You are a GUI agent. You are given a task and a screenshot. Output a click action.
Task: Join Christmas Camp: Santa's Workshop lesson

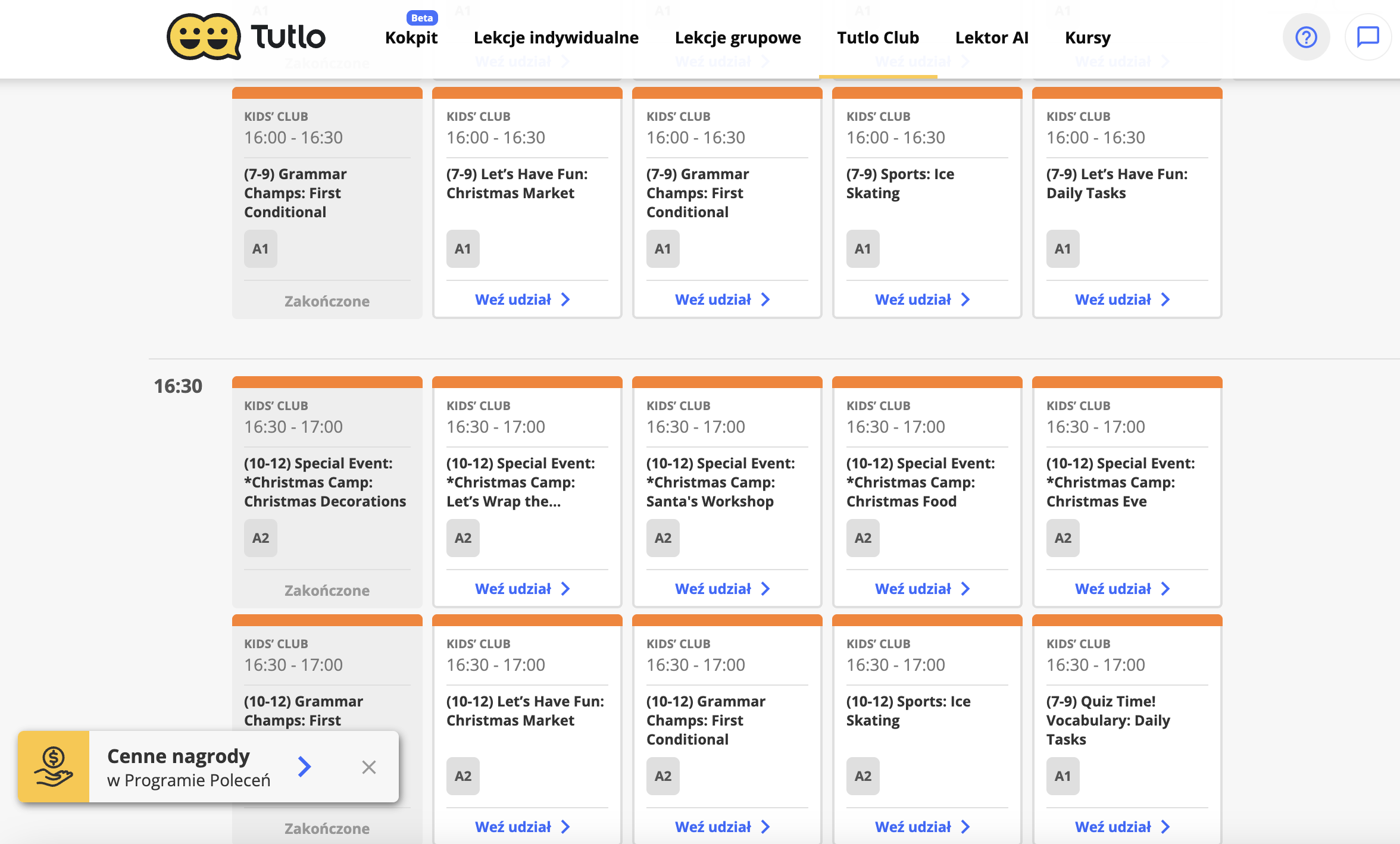722,589
